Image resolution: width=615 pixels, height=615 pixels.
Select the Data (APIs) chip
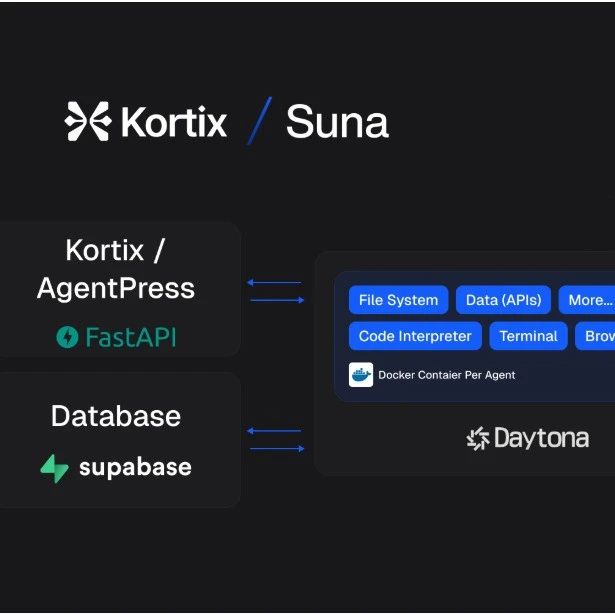[504, 300]
